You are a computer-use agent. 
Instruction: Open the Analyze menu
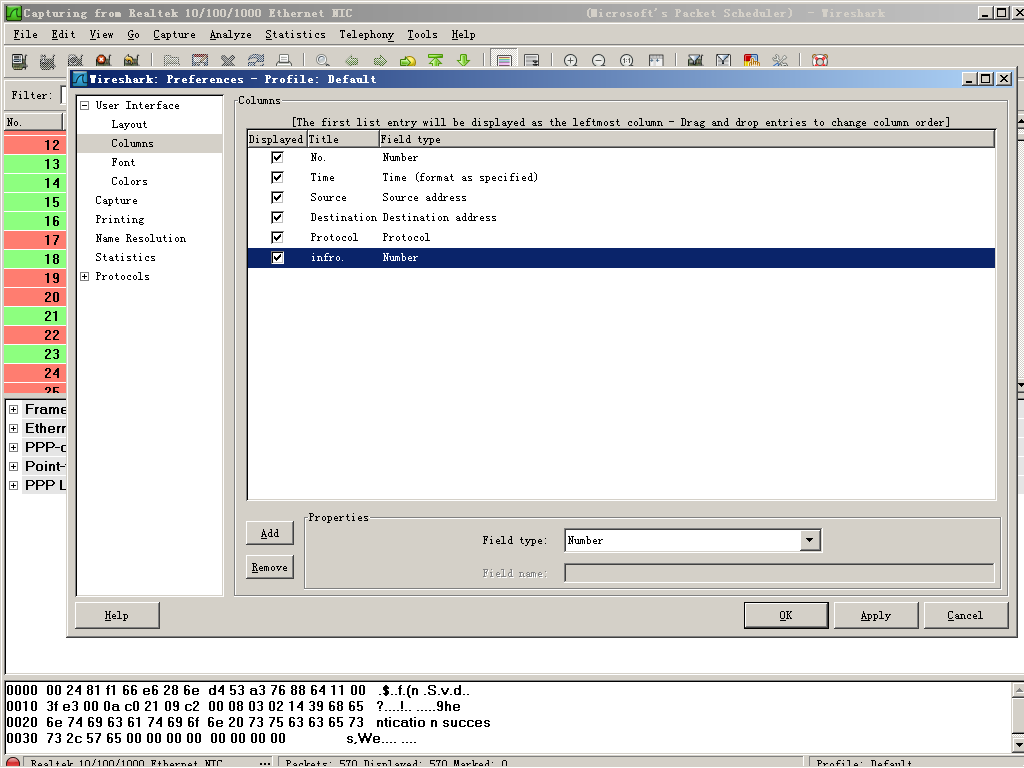(x=231, y=35)
